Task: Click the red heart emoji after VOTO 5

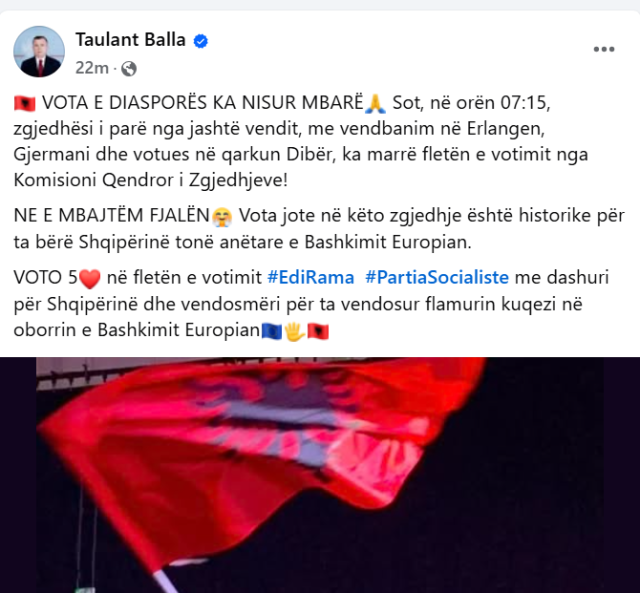Action: 89,279
